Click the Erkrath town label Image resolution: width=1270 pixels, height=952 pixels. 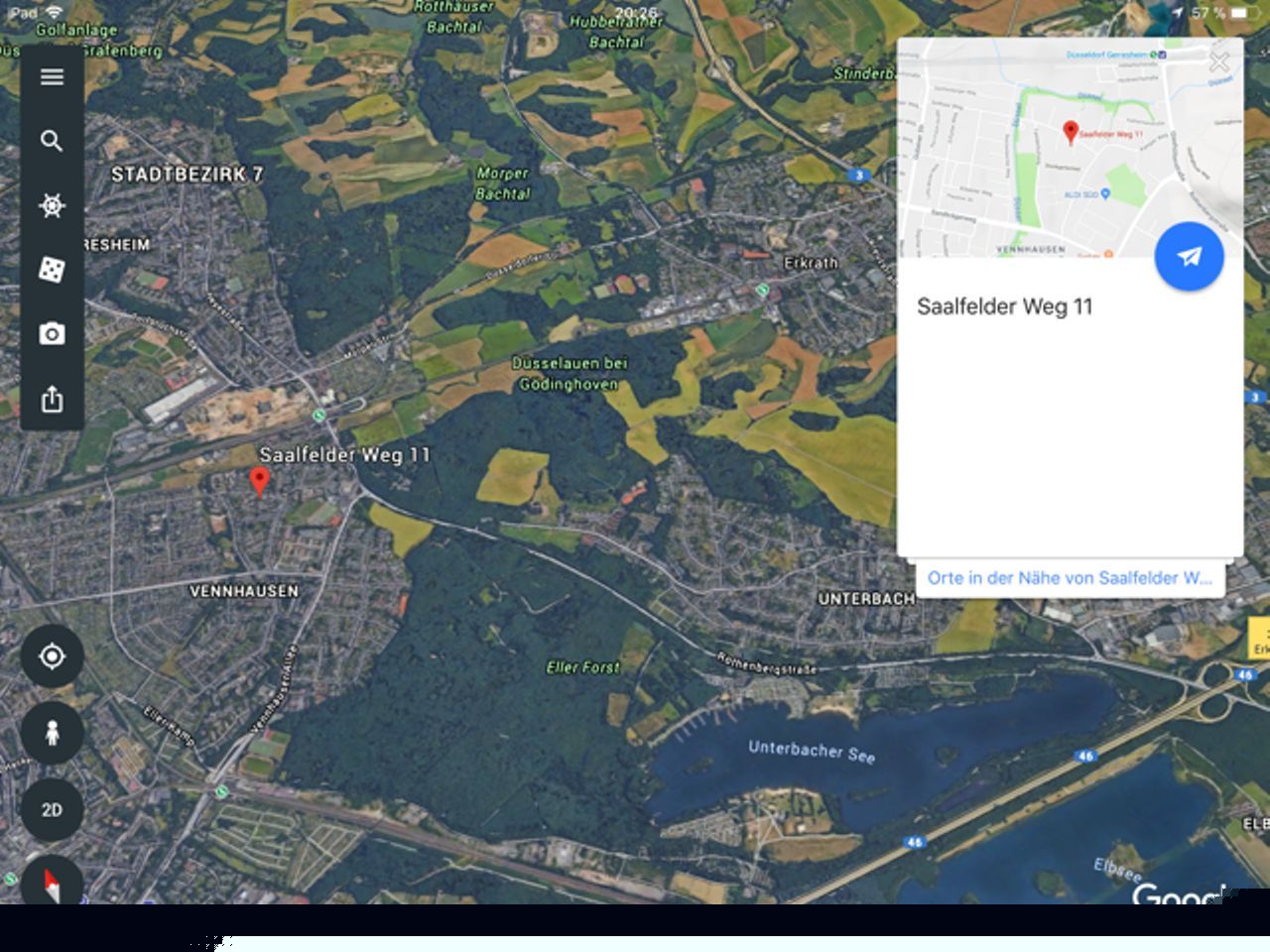click(x=811, y=263)
